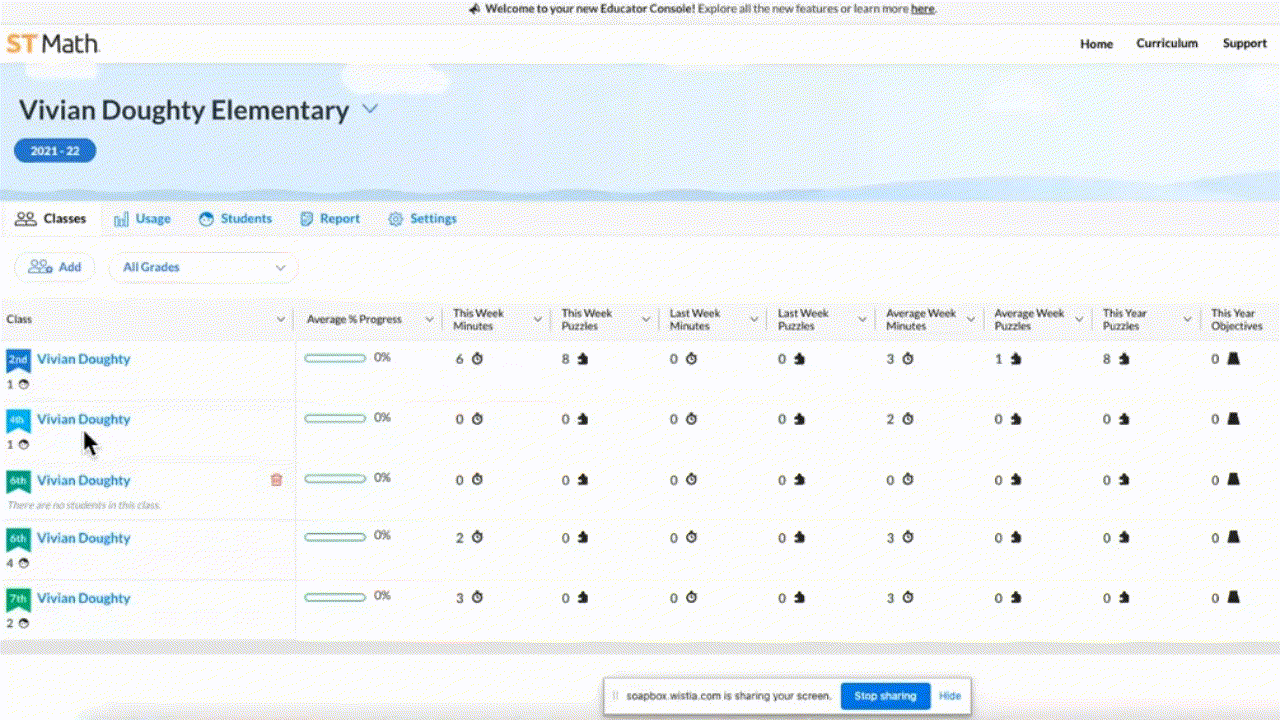1280x720 pixels.
Task: Open the Class column sort dropdown
Action: click(x=281, y=320)
